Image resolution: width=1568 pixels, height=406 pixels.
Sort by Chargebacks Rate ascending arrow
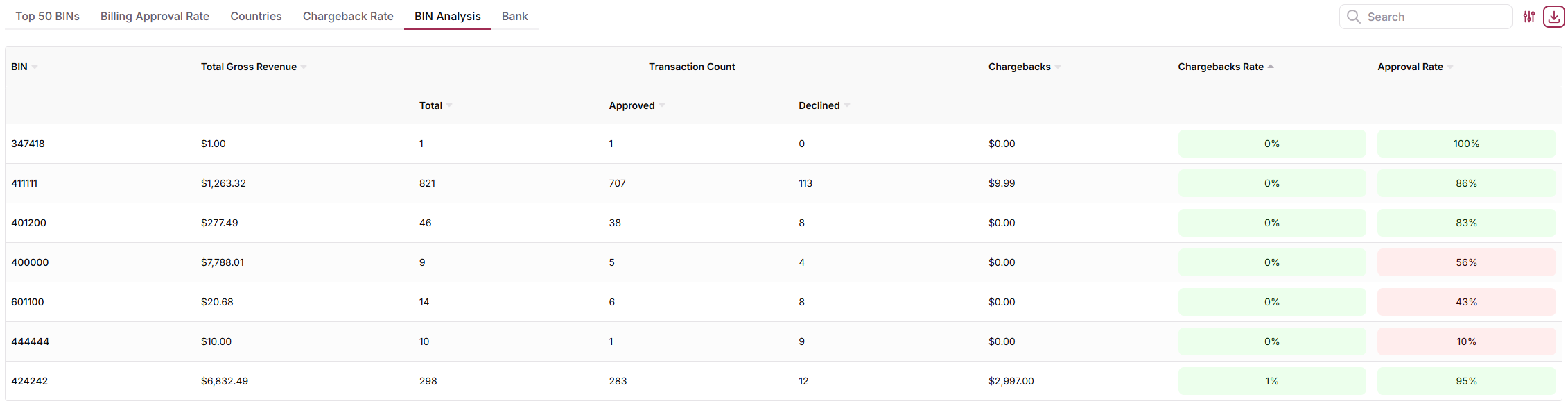pyautogui.click(x=1271, y=67)
